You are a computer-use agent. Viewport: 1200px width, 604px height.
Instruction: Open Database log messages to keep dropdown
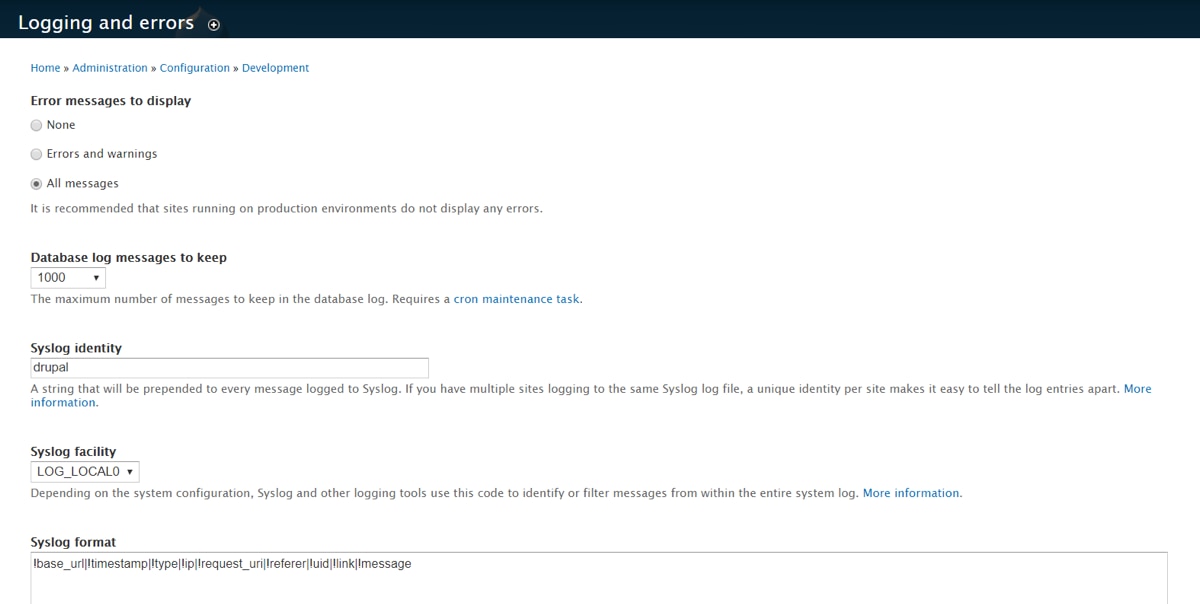68,278
